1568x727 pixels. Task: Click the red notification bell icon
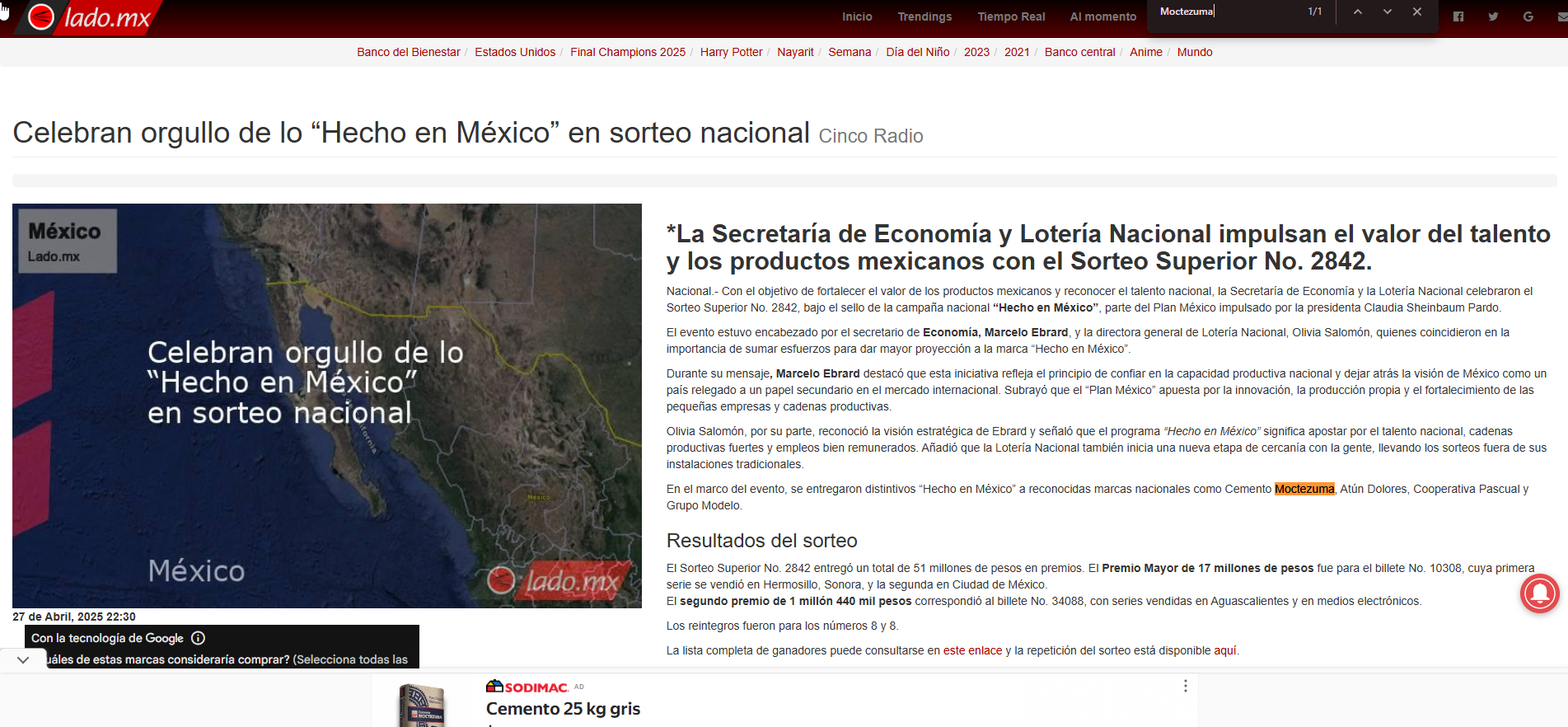click(1539, 593)
